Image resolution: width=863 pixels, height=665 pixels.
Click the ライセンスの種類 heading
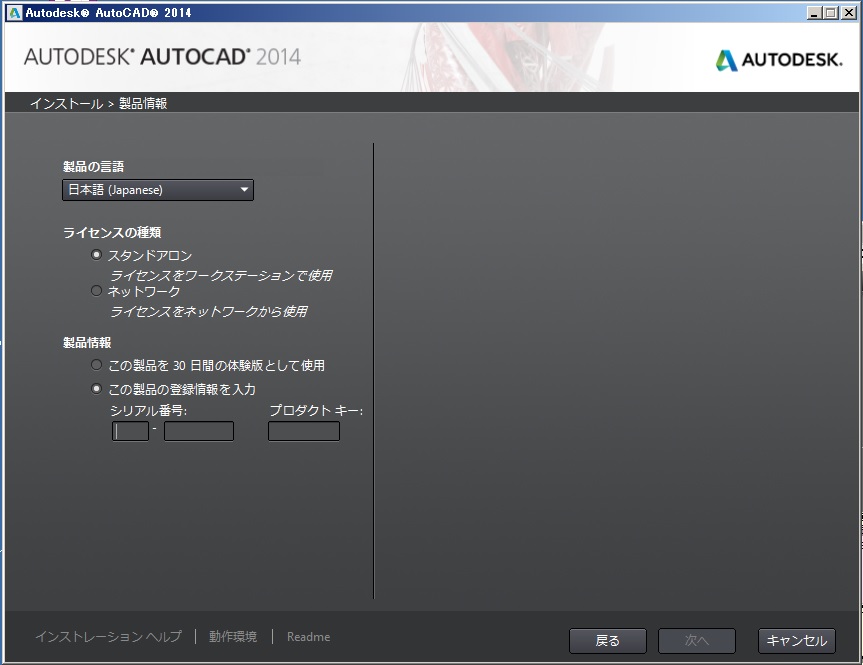click(x=112, y=232)
